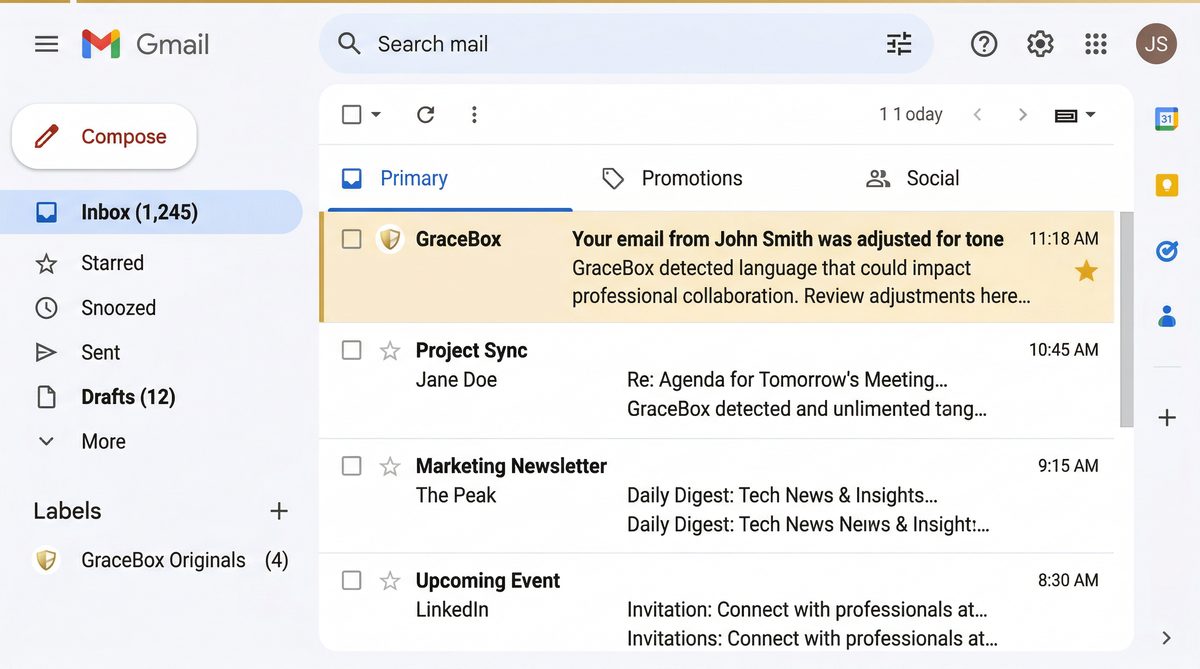This screenshot has width=1200, height=669.
Task: Open Google Calendar in the right sidebar
Action: tap(1166, 118)
